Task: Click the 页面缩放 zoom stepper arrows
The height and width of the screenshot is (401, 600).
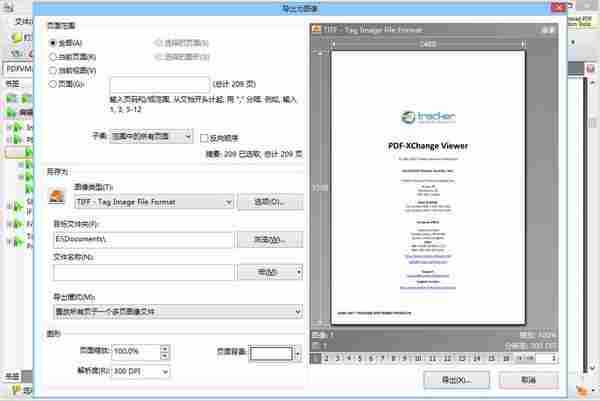Action: point(163,352)
